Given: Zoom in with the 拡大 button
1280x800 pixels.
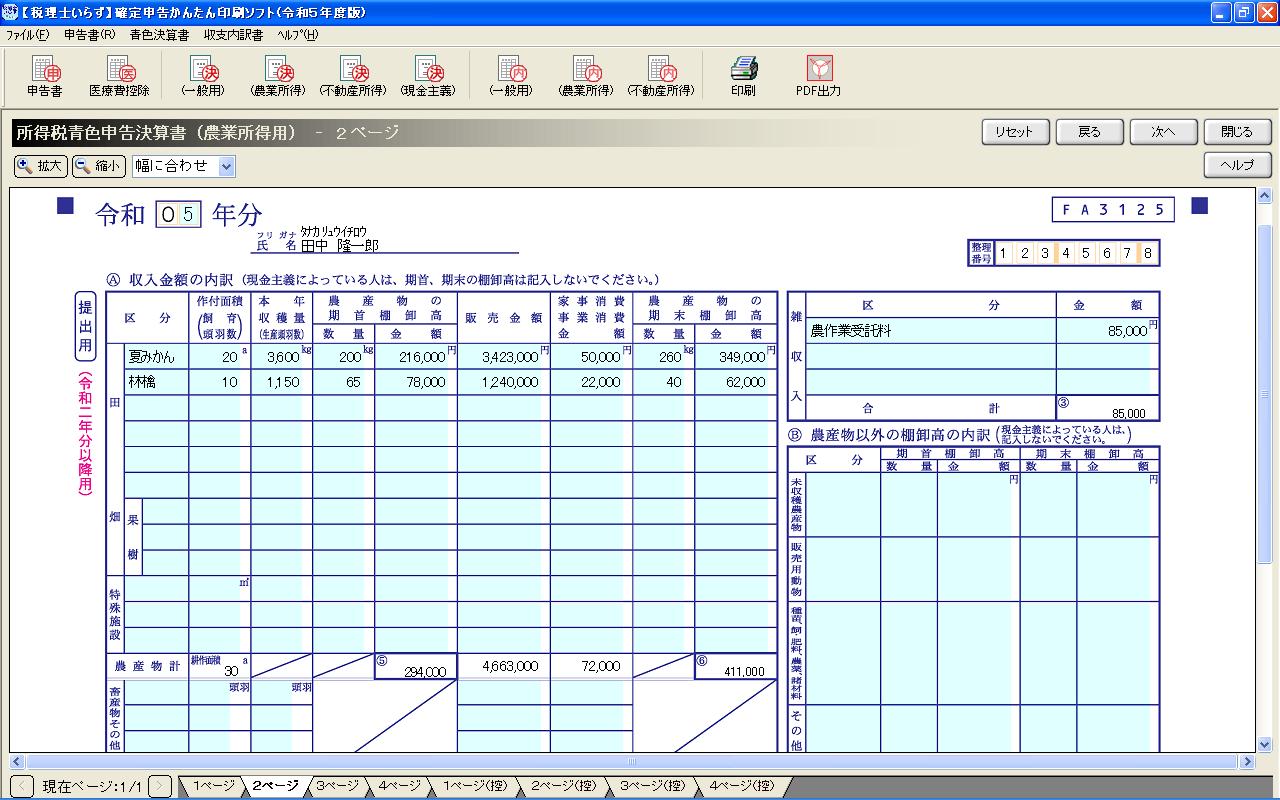Looking at the screenshot, I should coord(41,166).
